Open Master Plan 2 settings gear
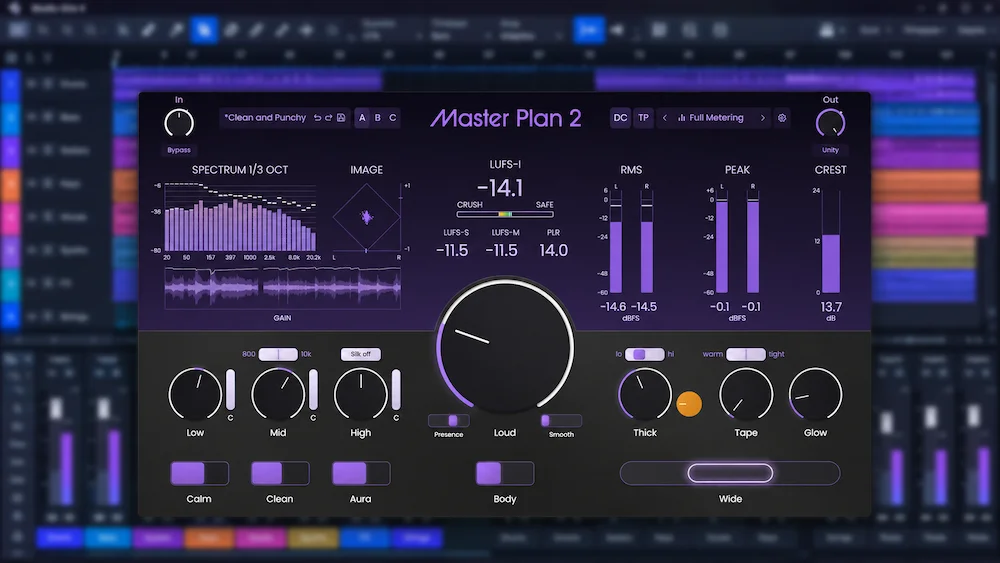The height and width of the screenshot is (563, 1000). (x=782, y=118)
